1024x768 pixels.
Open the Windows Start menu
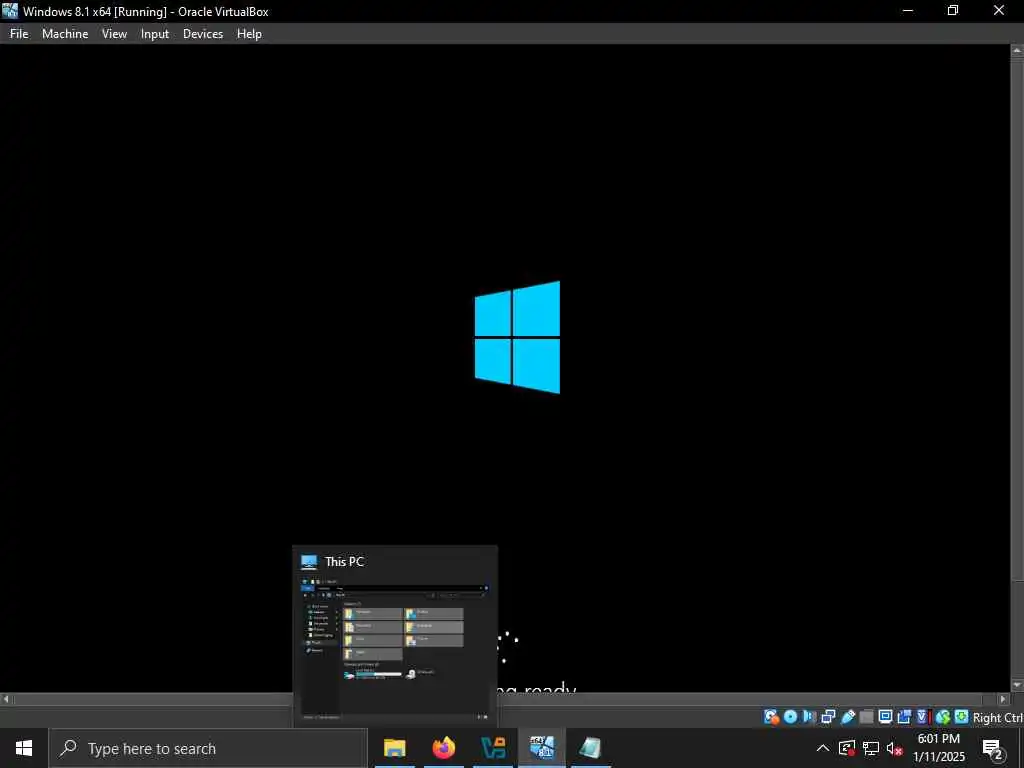coord(24,748)
